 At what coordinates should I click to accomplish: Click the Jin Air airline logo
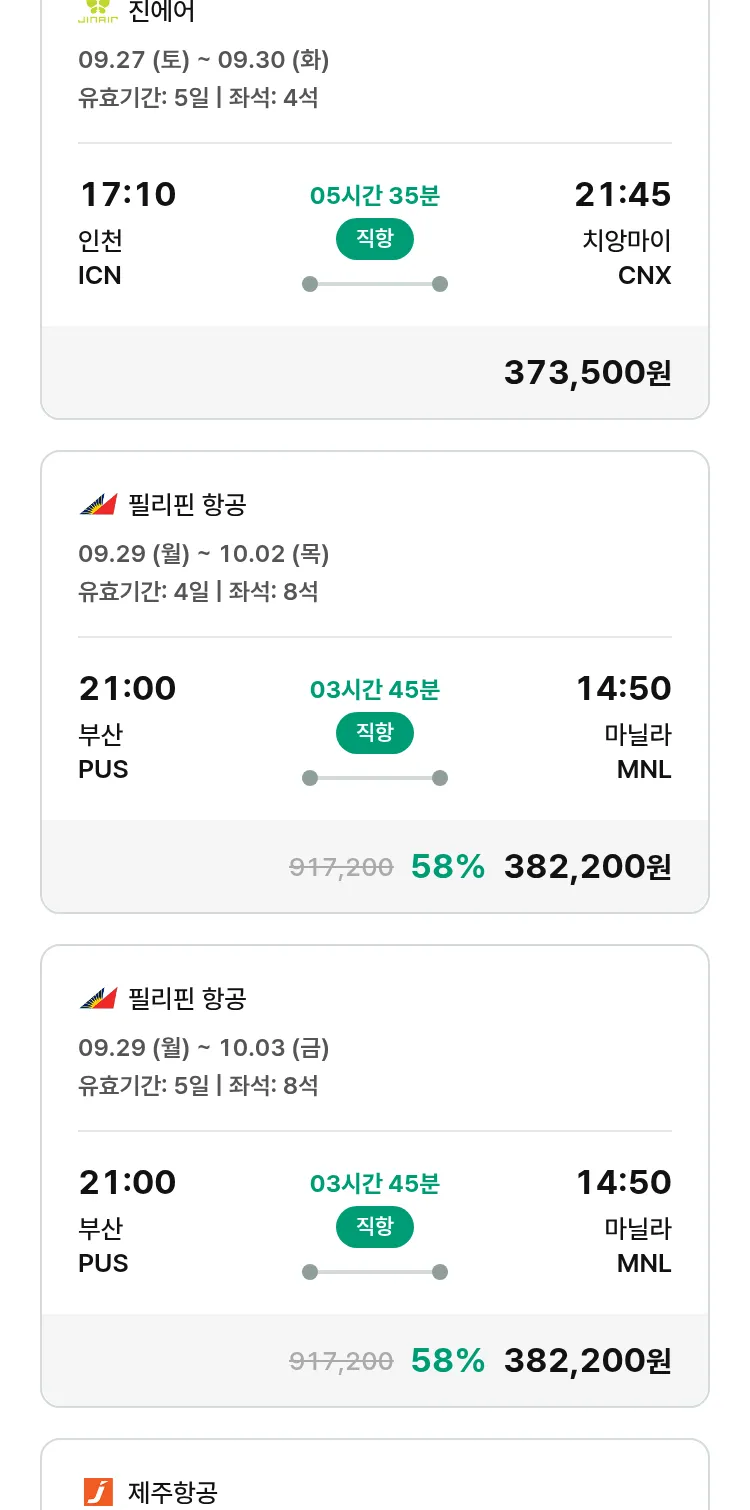click(98, 10)
